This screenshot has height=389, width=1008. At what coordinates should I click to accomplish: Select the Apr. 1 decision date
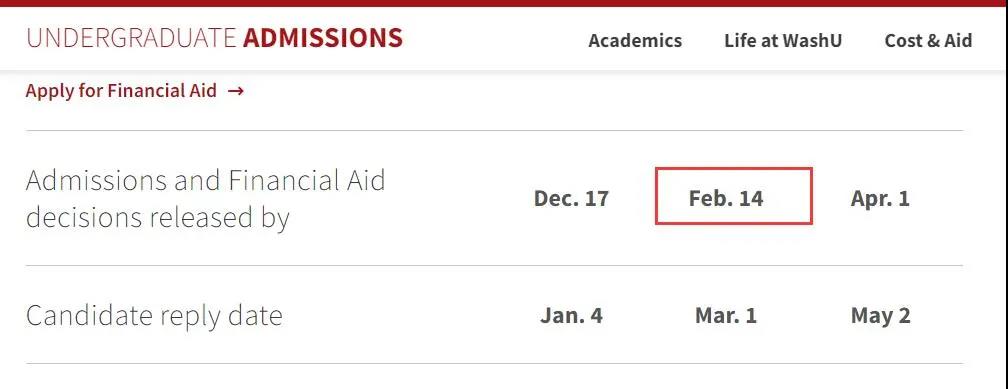coord(880,198)
